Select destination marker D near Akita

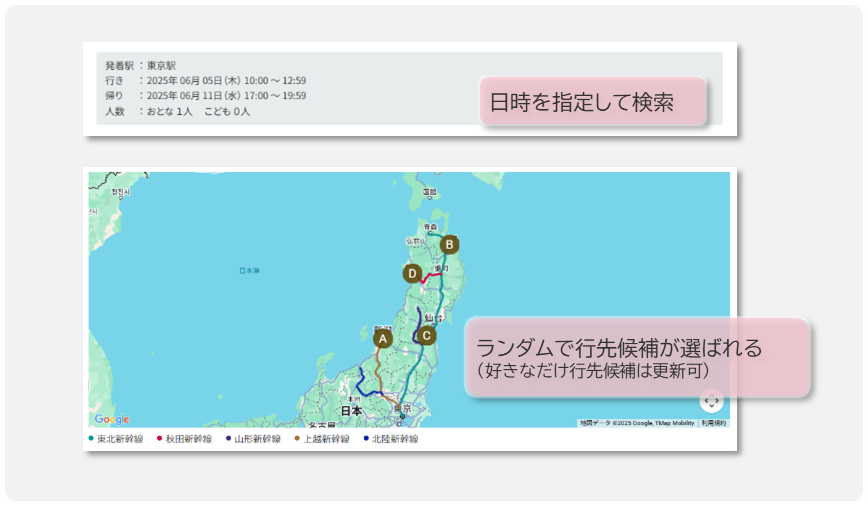[x=412, y=273]
